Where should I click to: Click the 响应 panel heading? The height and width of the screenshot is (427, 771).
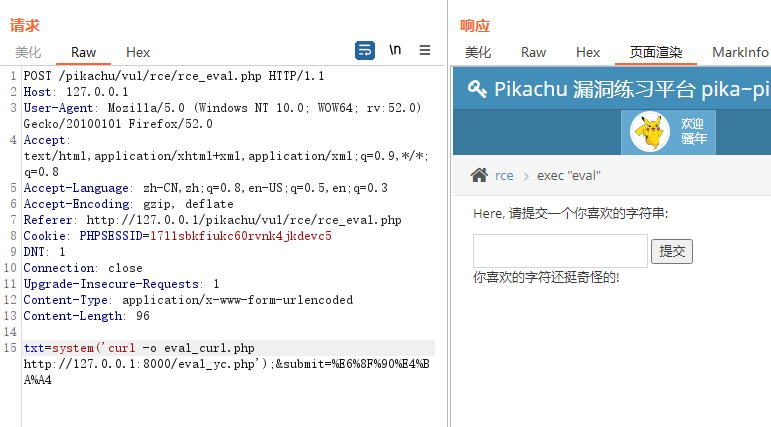pos(475,26)
